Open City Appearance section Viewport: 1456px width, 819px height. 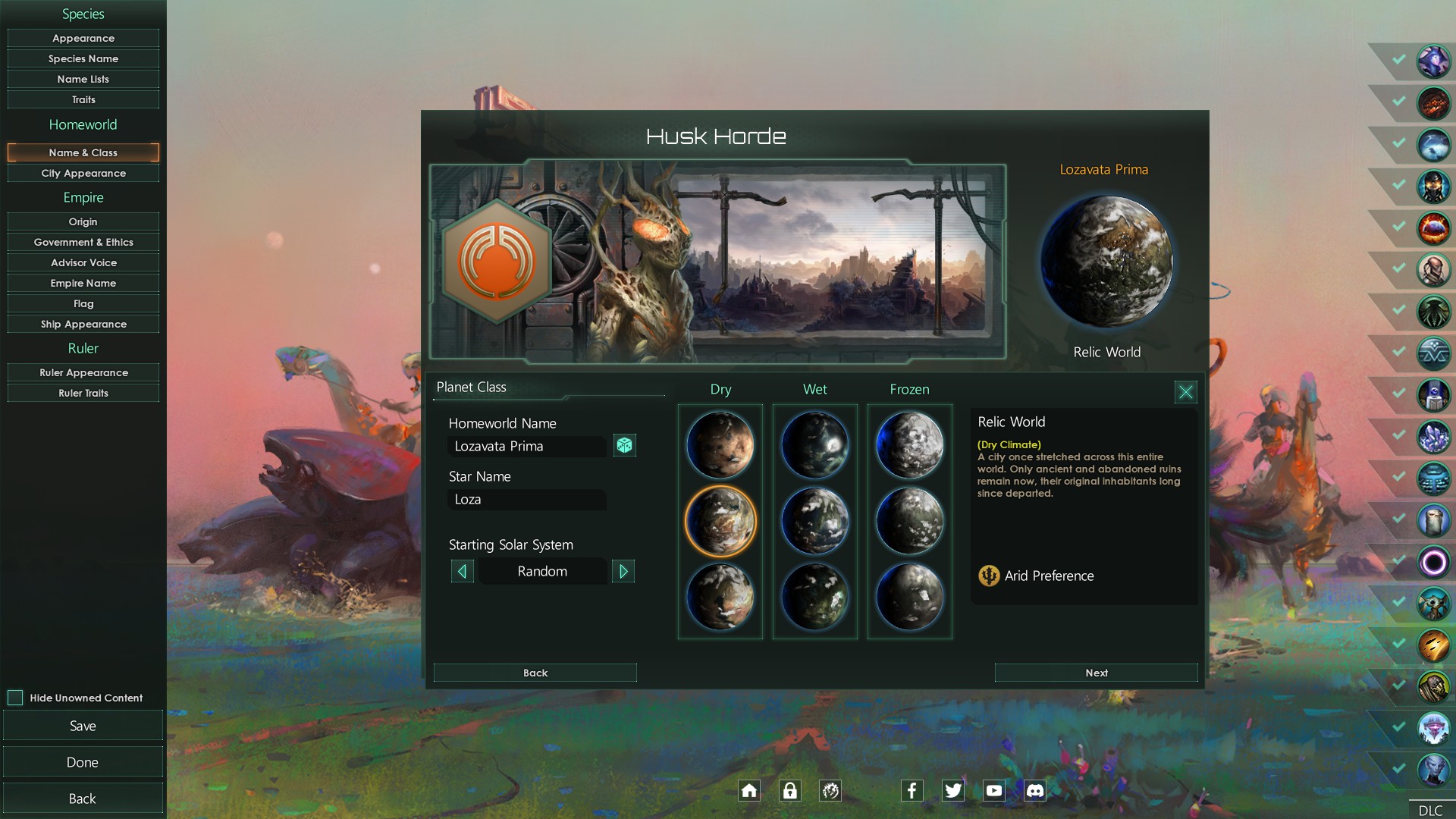[x=83, y=173]
